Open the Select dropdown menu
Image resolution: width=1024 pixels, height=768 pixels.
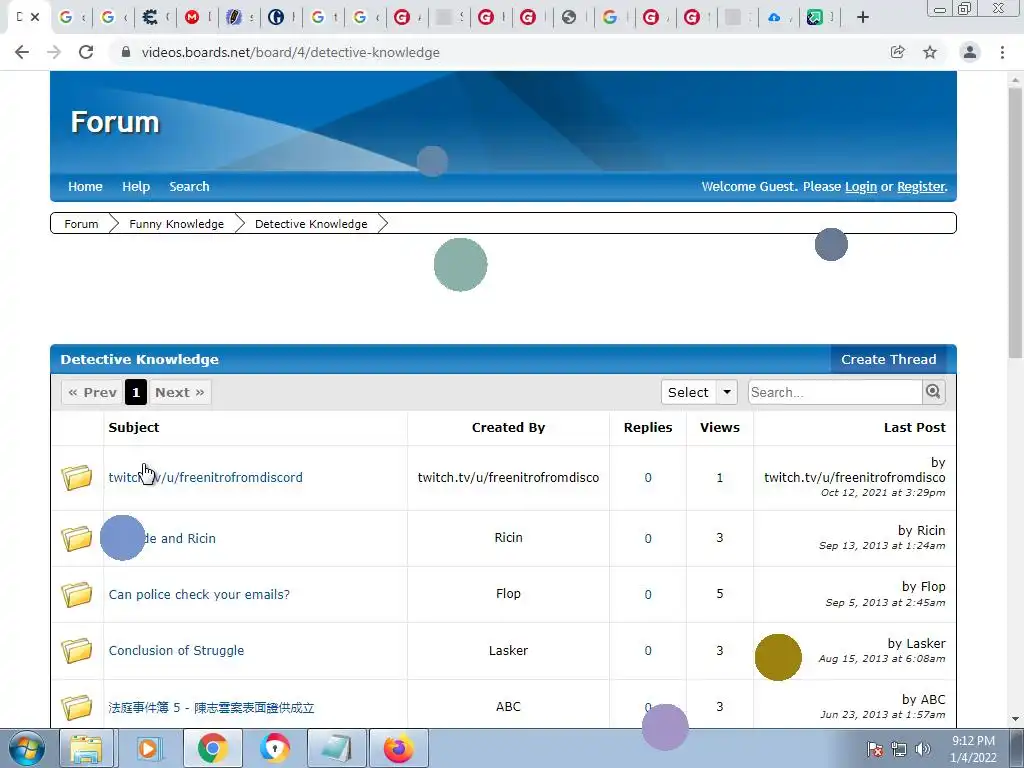[x=699, y=392]
